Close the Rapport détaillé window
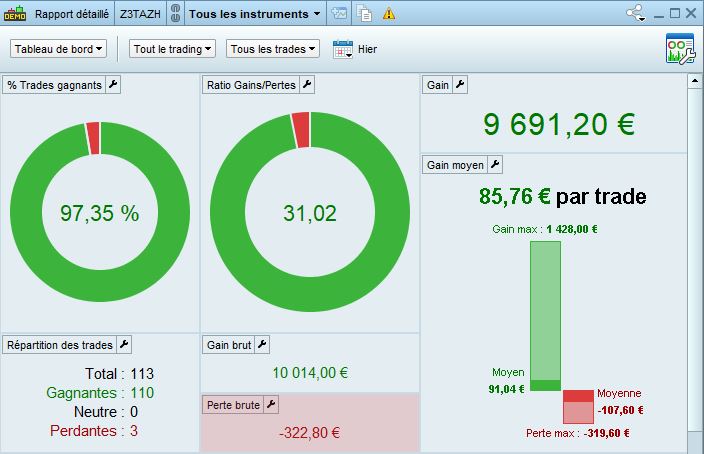This screenshot has height=454, width=704. click(691, 13)
